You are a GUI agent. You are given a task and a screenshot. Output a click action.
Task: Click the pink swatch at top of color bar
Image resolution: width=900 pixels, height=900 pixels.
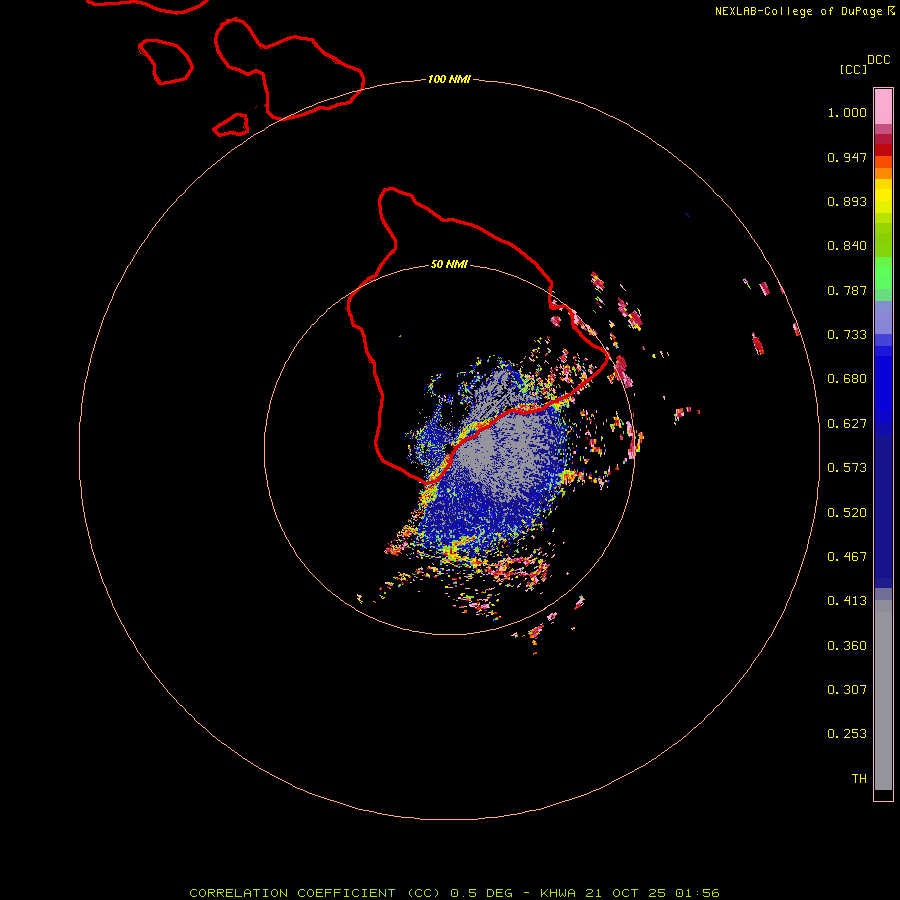(x=883, y=107)
